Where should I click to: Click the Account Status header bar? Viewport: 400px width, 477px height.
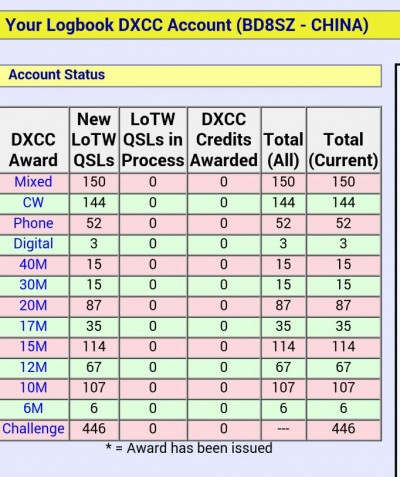[x=190, y=75]
